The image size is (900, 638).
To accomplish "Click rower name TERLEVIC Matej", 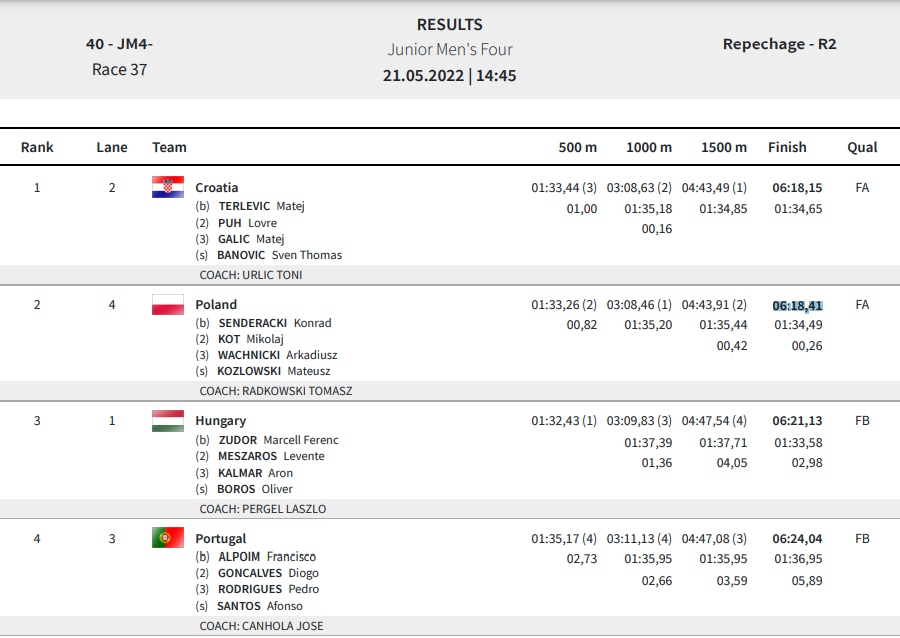I will (261, 206).
